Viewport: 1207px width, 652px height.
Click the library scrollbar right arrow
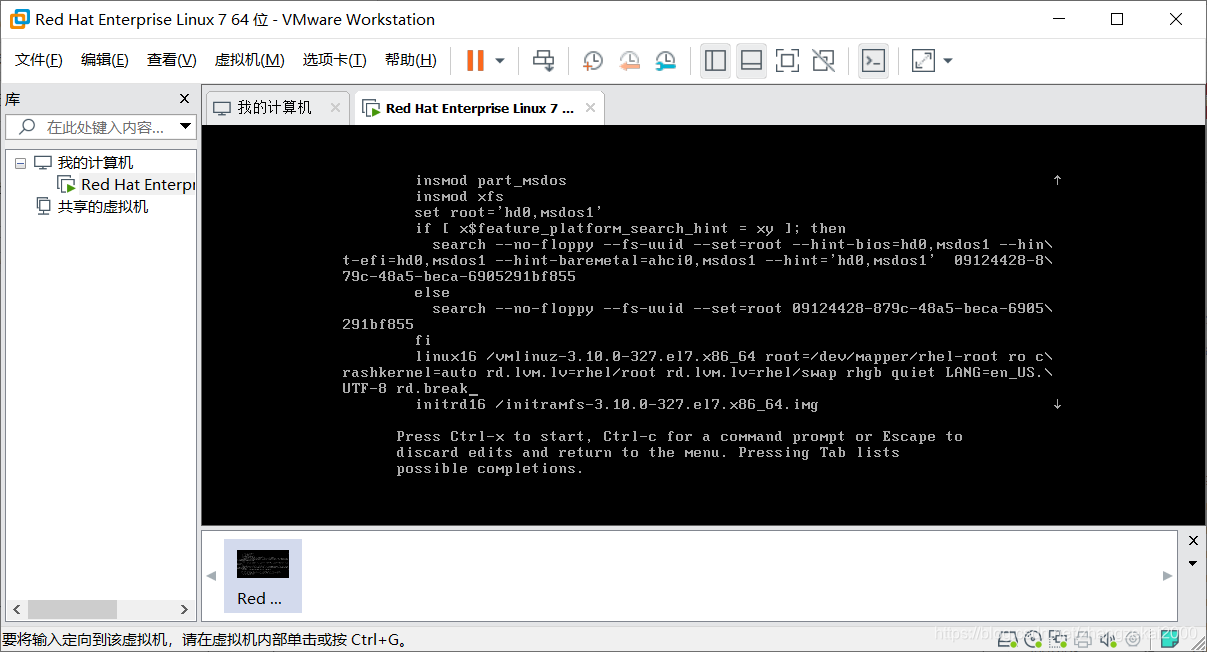[x=184, y=609]
